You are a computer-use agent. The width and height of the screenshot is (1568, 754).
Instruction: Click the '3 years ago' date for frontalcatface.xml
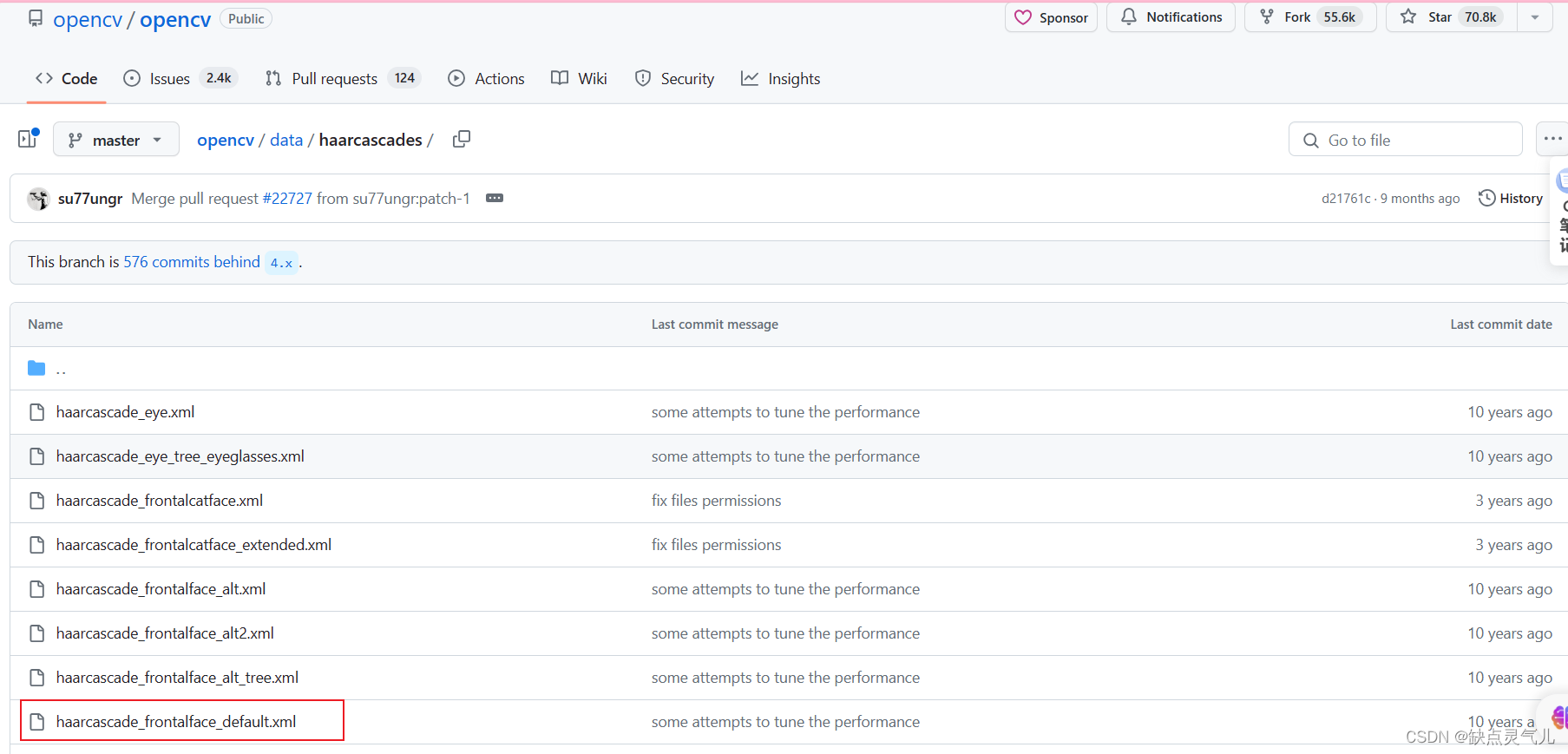click(1513, 501)
